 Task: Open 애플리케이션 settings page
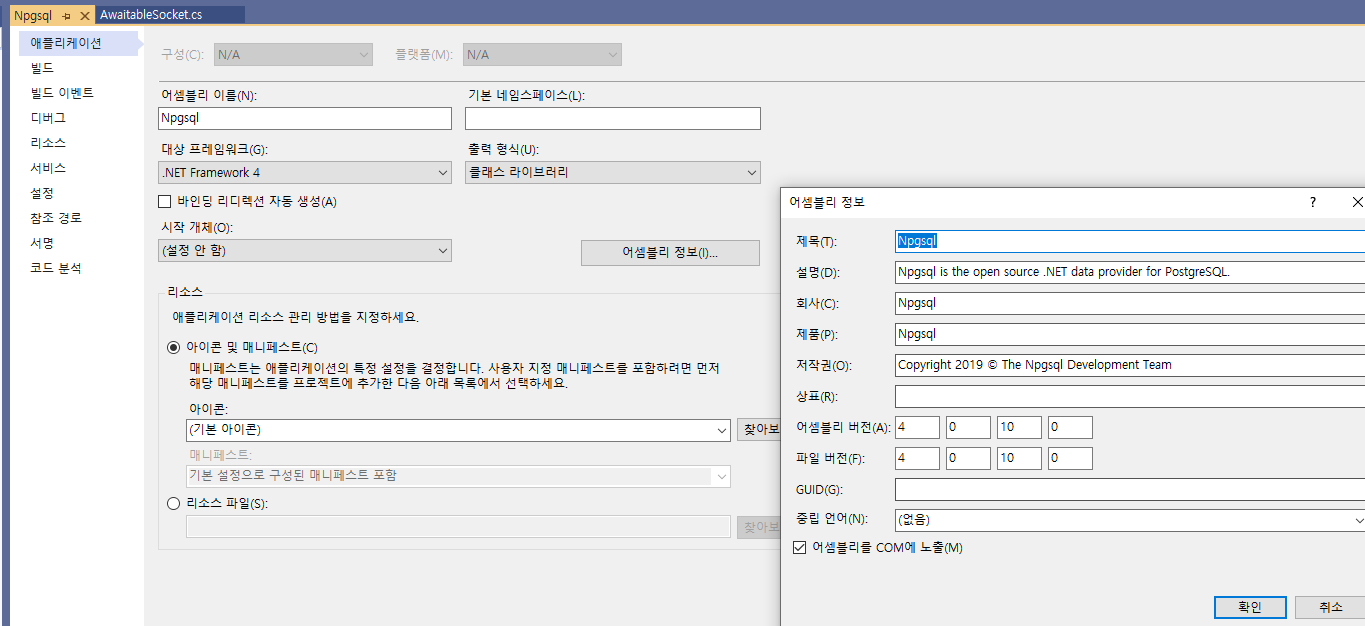click(78, 43)
